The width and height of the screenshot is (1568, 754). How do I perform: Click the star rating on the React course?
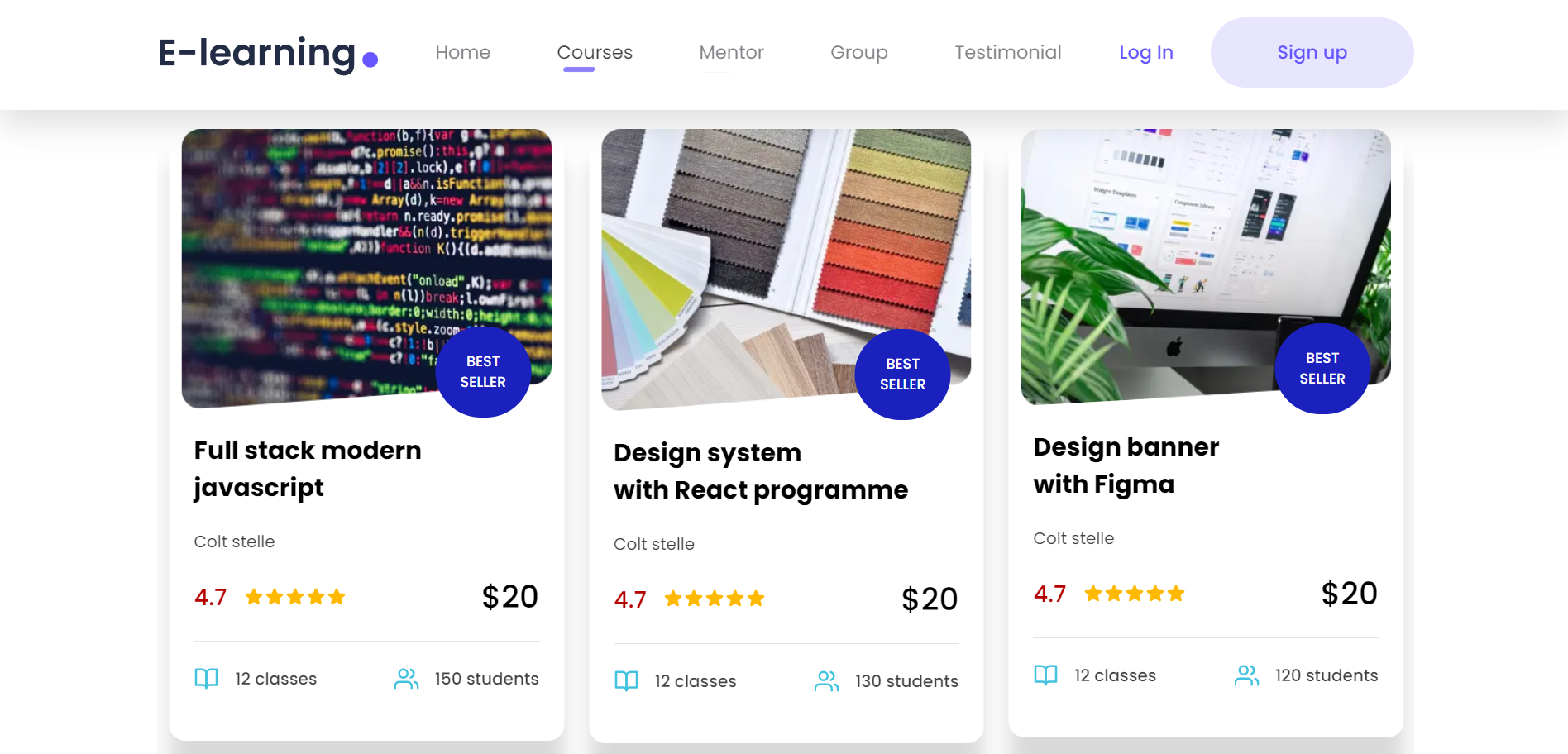[x=715, y=599]
